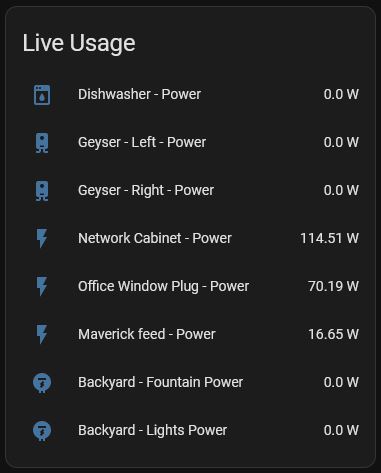381x473 pixels.
Task: Click the 16.65 W reading
Action: click(333, 334)
